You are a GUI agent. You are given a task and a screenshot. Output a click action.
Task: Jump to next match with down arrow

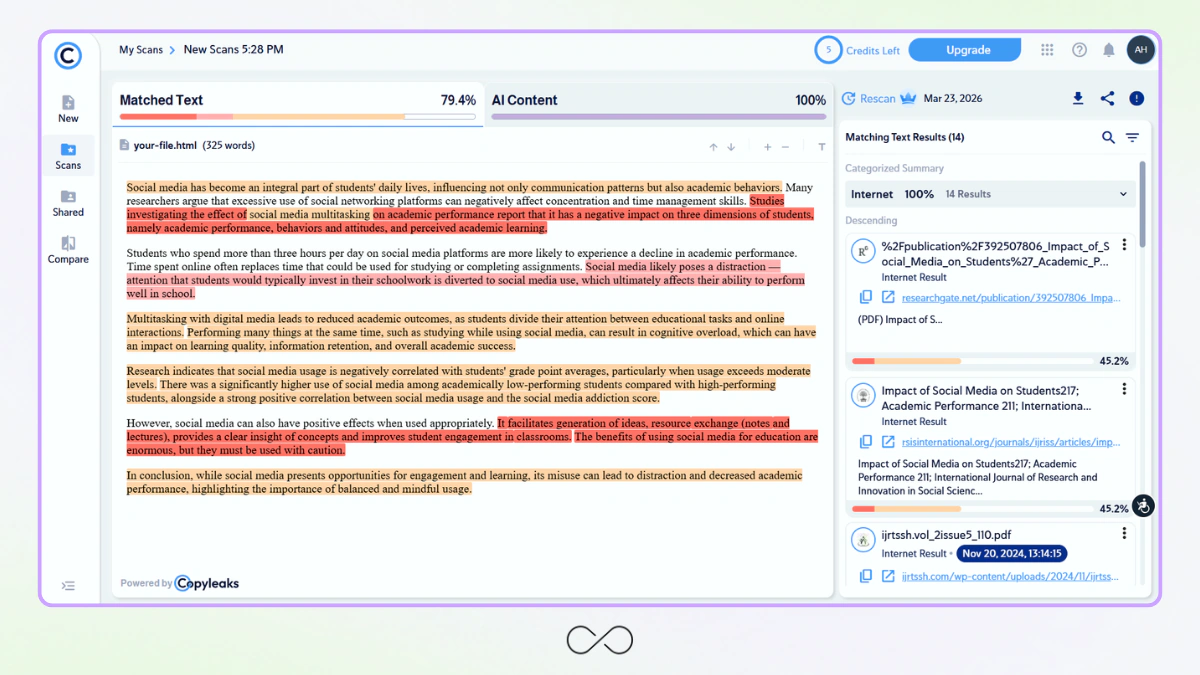pyautogui.click(x=731, y=147)
